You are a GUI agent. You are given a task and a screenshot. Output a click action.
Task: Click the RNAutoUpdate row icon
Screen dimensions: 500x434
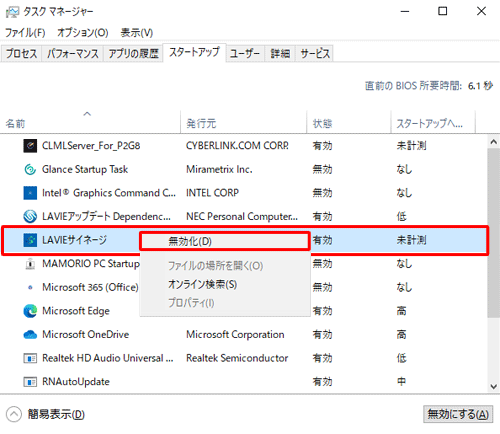pos(30,382)
